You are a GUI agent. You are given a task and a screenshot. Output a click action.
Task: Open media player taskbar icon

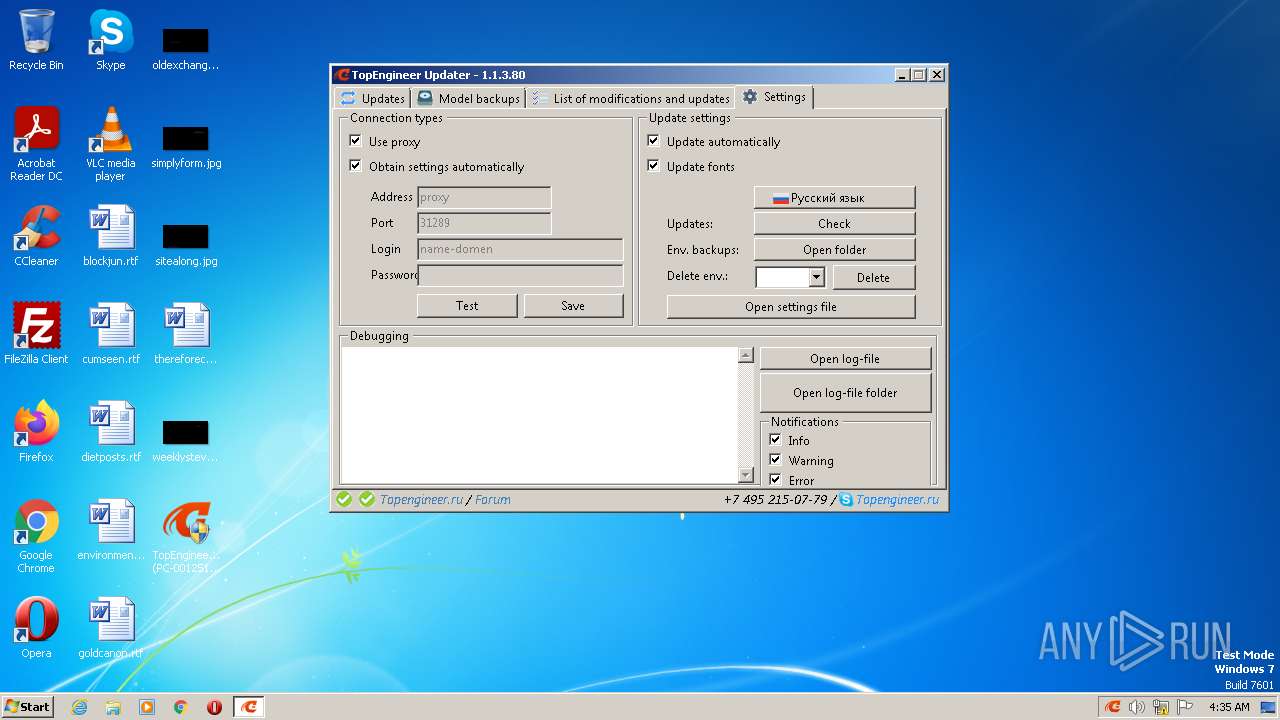(x=147, y=707)
